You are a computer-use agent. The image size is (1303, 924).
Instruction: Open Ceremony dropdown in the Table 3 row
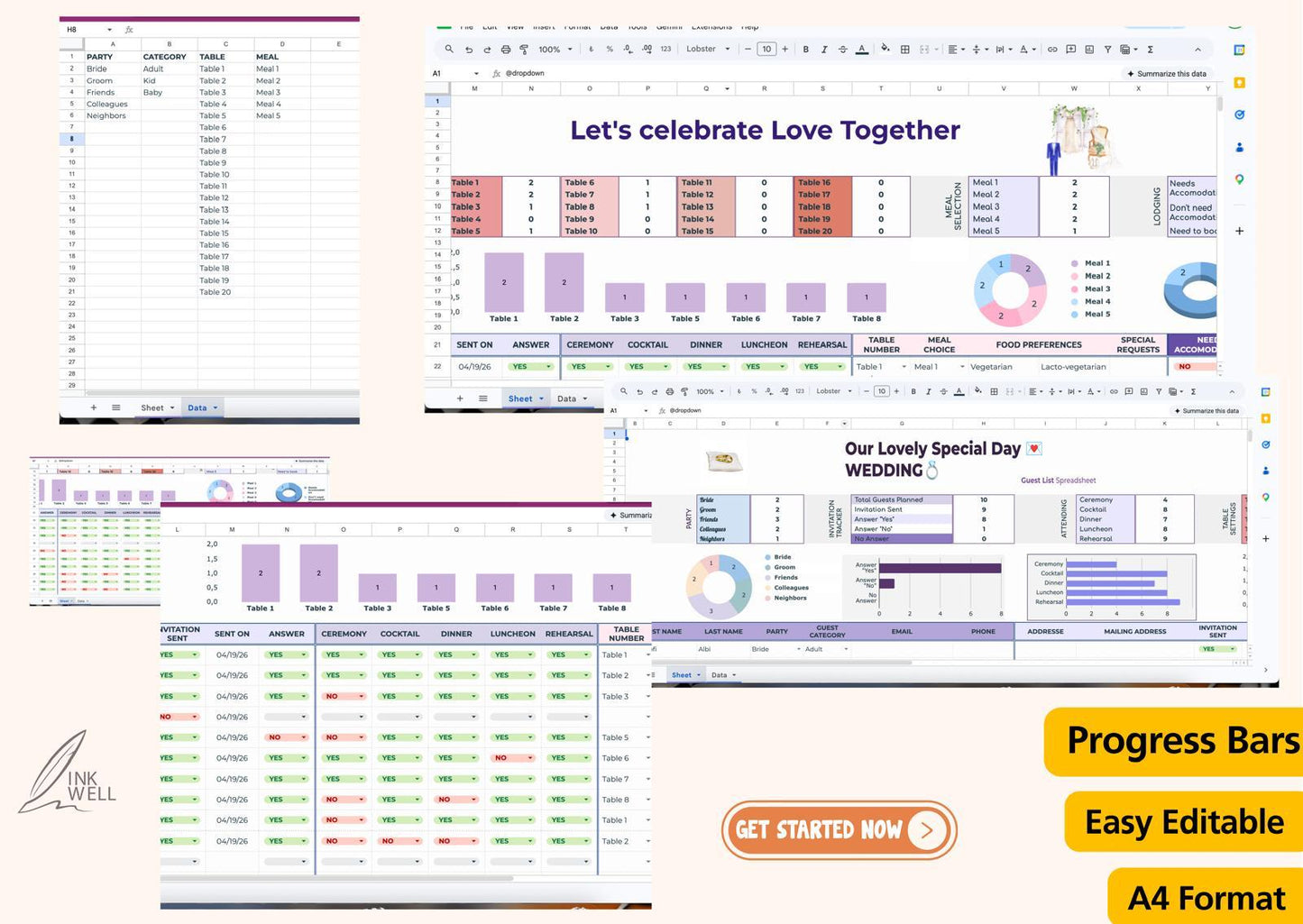click(344, 696)
